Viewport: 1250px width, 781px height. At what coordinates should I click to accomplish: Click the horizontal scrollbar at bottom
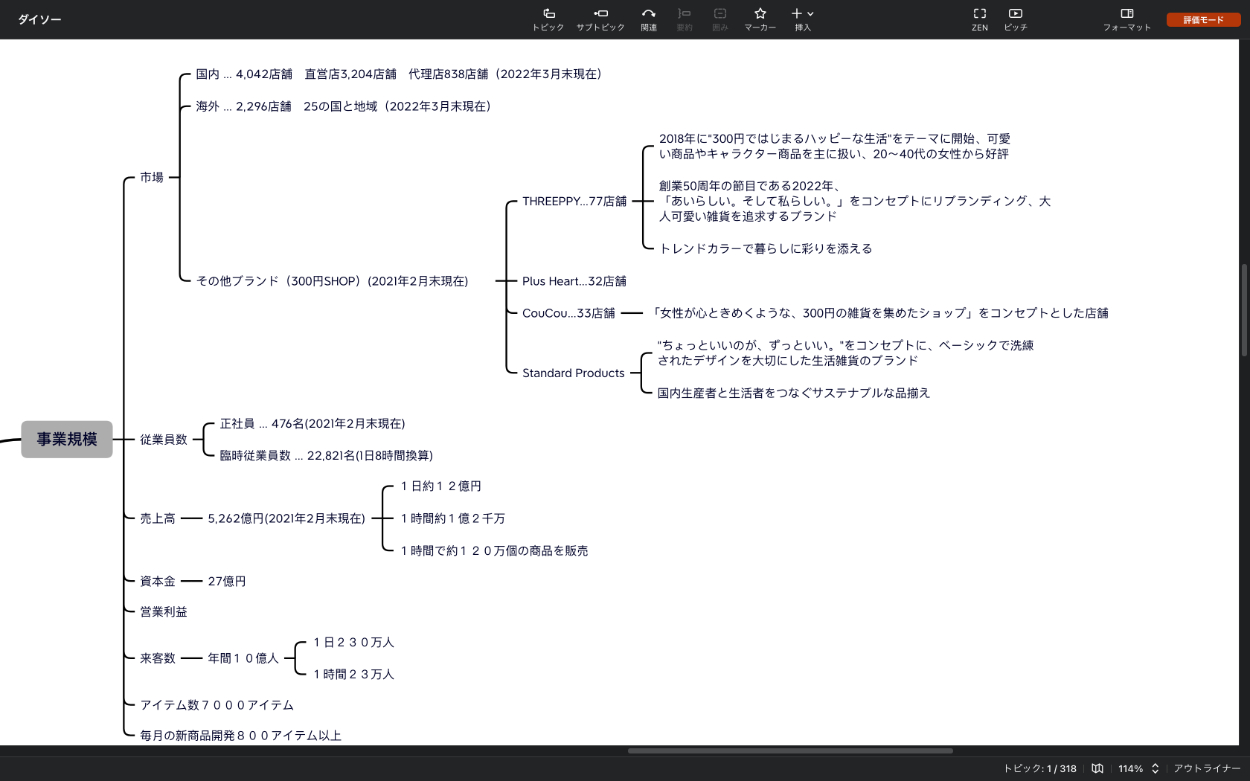point(790,750)
